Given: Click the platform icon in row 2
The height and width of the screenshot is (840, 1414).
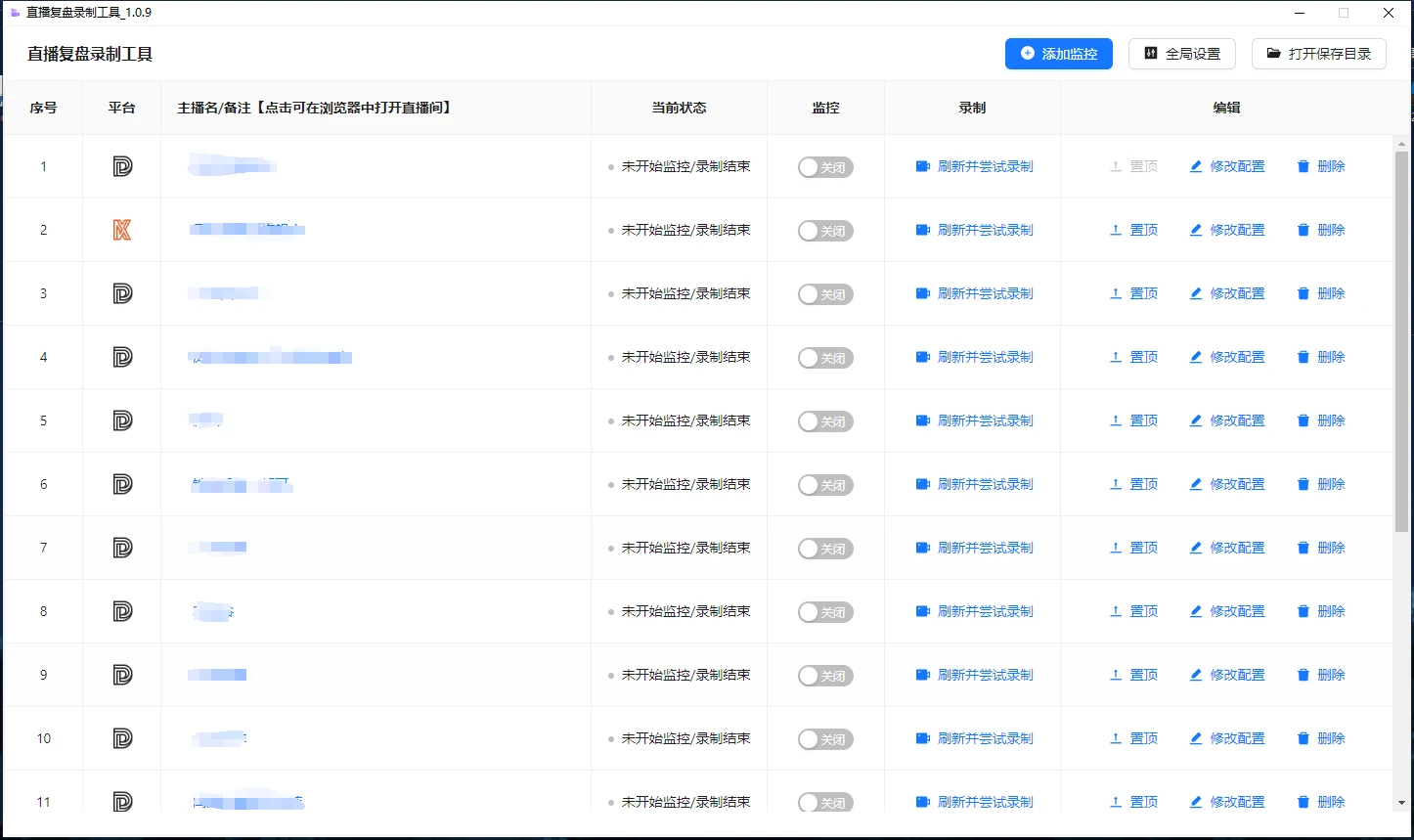Looking at the screenshot, I should click(x=122, y=230).
